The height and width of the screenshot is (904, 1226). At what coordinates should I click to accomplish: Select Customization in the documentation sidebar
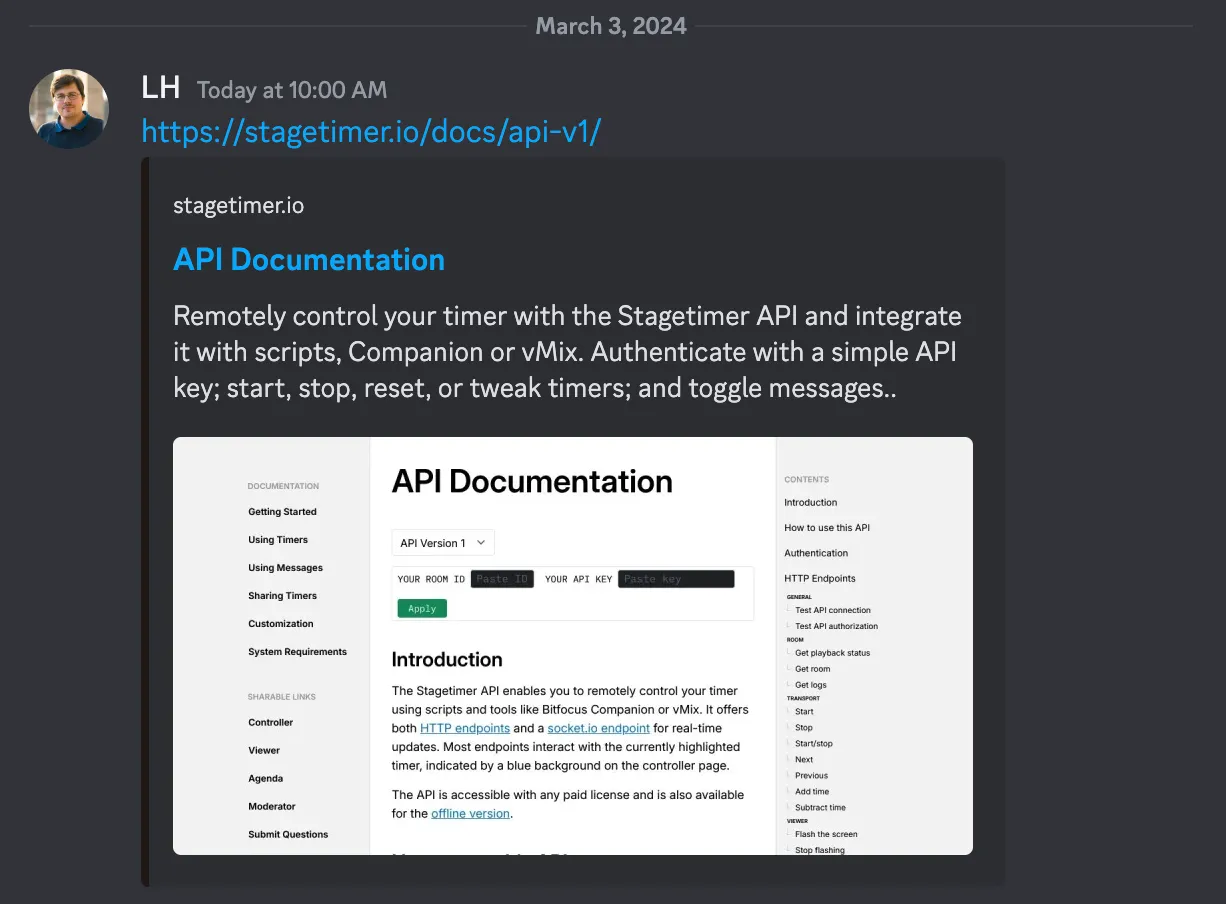click(x=279, y=623)
